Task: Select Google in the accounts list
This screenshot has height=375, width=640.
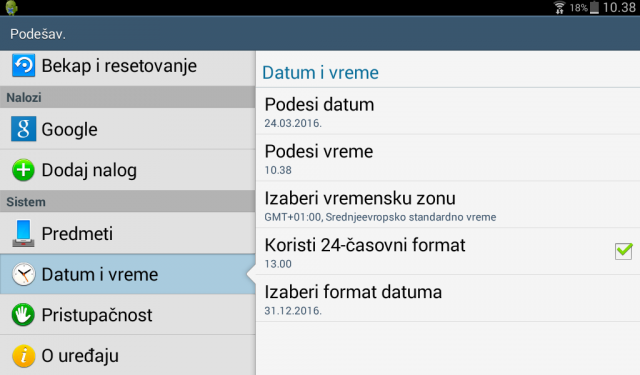Action: click(128, 129)
